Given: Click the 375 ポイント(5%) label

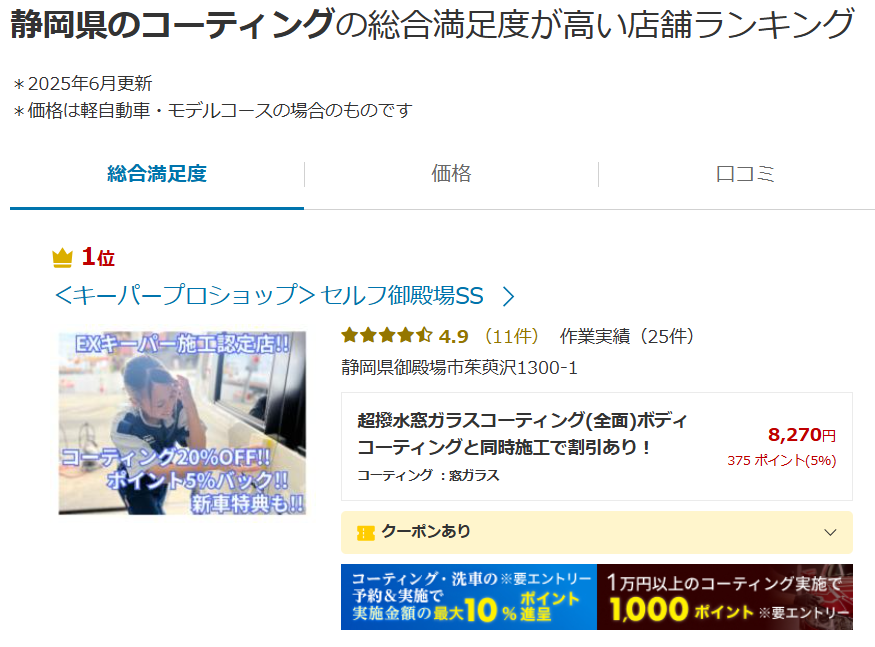Looking at the screenshot, I should coord(781,461).
